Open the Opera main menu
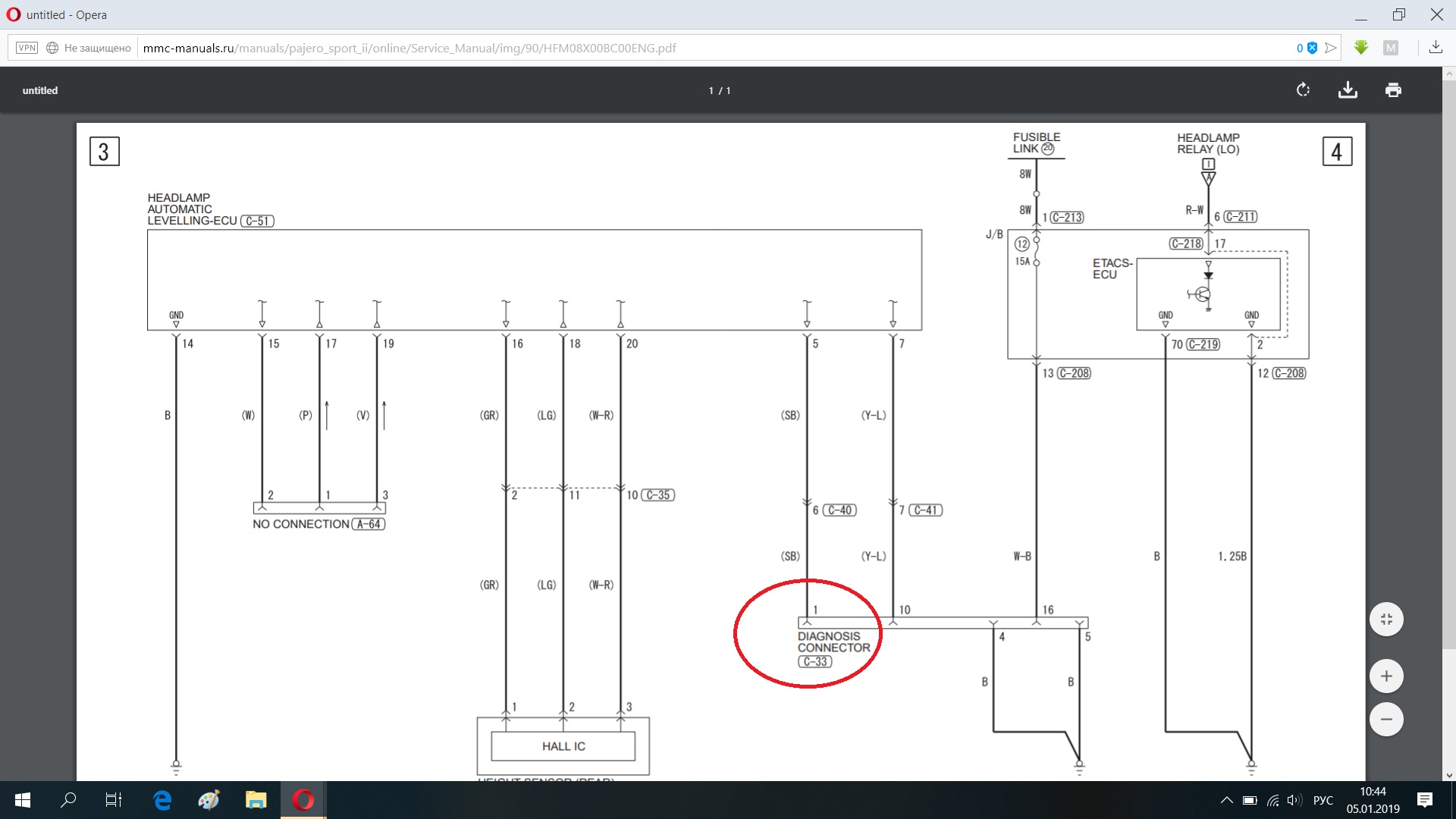Image resolution: width=1456 pixels, height=819 pixels. point(13,14)
